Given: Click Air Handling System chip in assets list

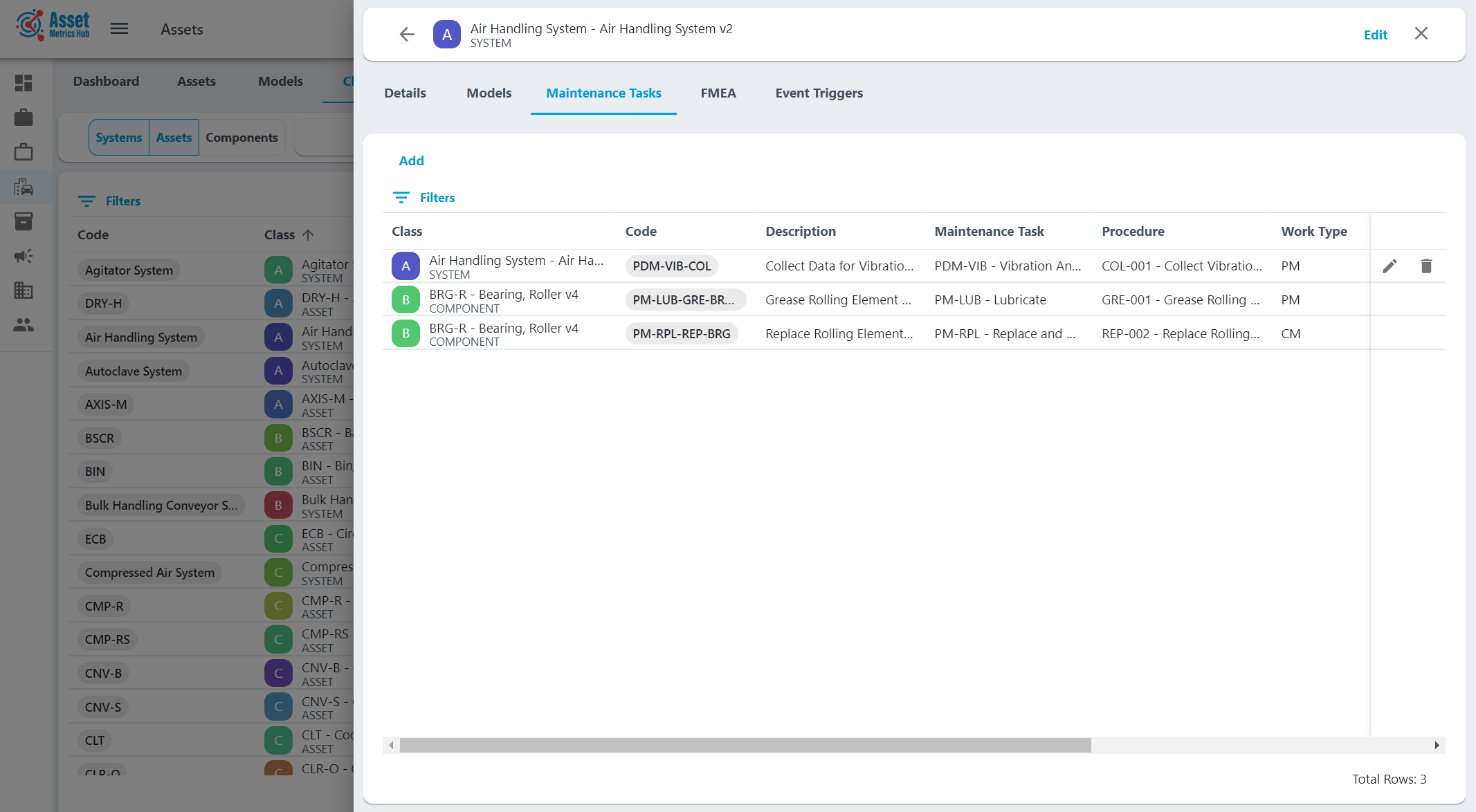Looking at the screenshot, I should [140, 337].
